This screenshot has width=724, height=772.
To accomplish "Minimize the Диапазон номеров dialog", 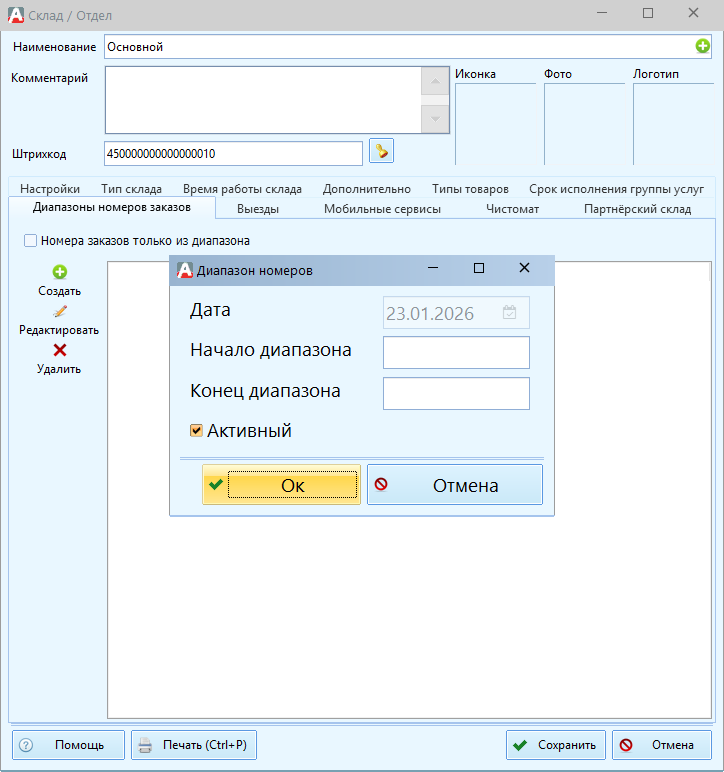I will pos(433,268).
